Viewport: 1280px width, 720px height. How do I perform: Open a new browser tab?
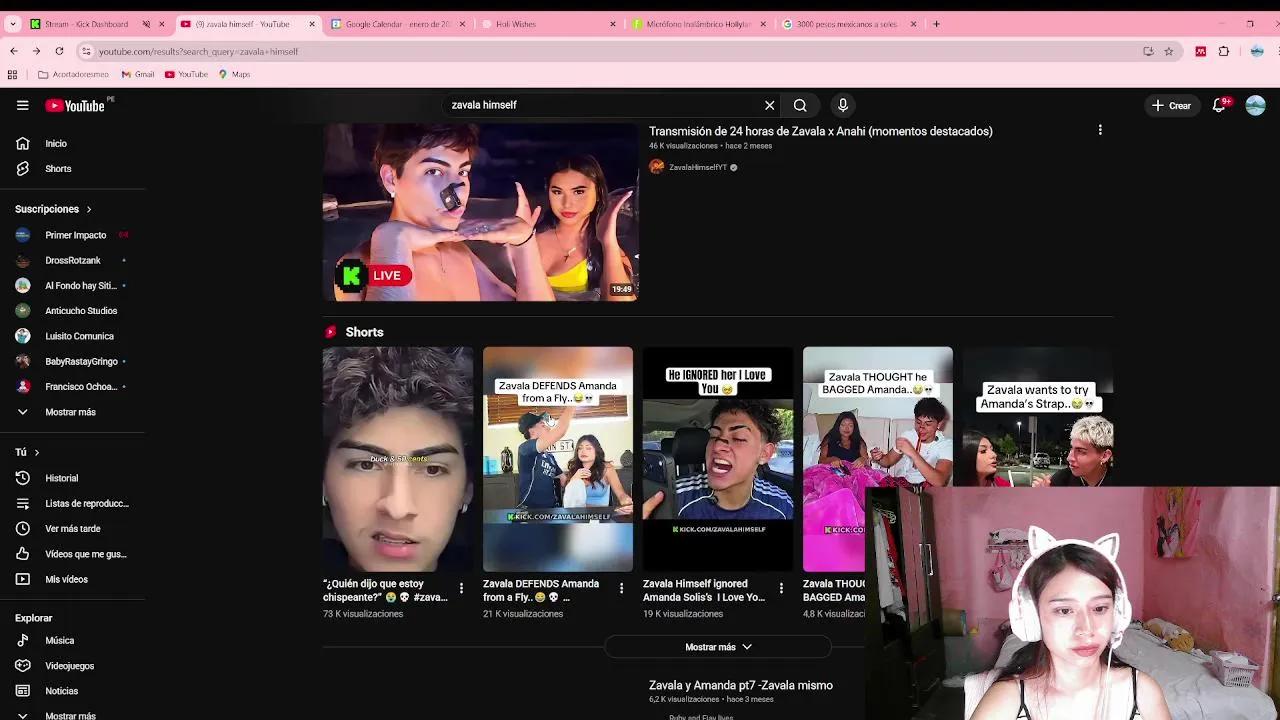[x=936, y=24]
